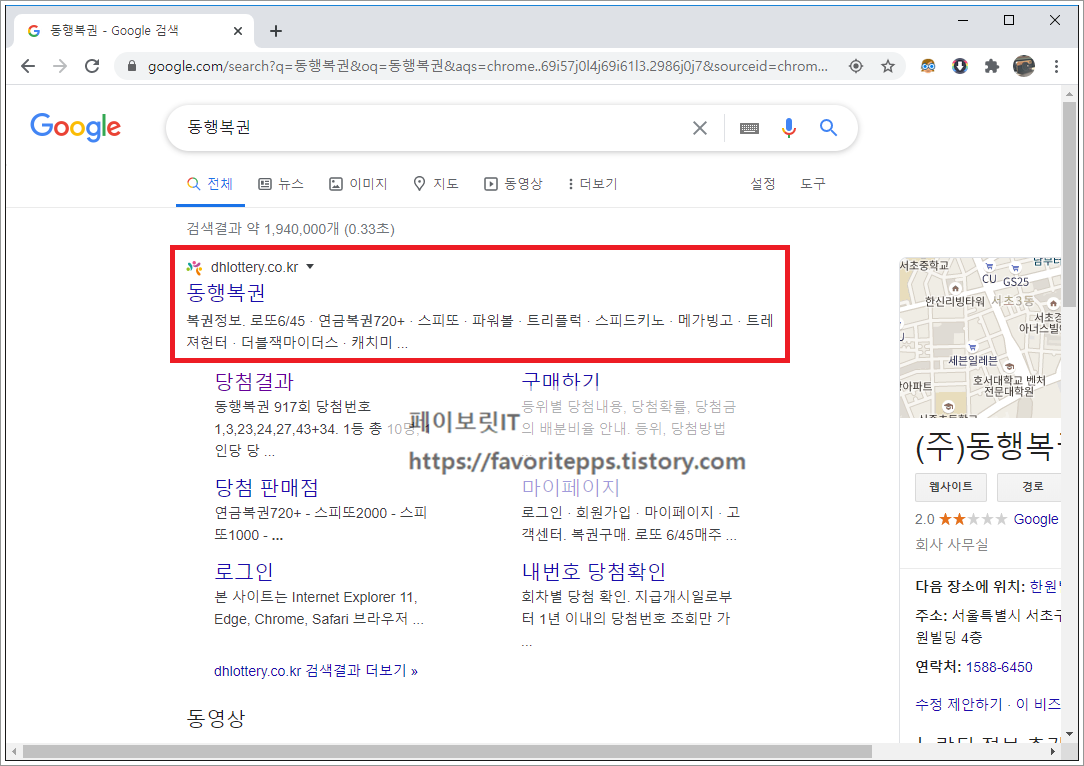Click the scroll-left arrow
1084x766 pixels.
click(15, 751)
